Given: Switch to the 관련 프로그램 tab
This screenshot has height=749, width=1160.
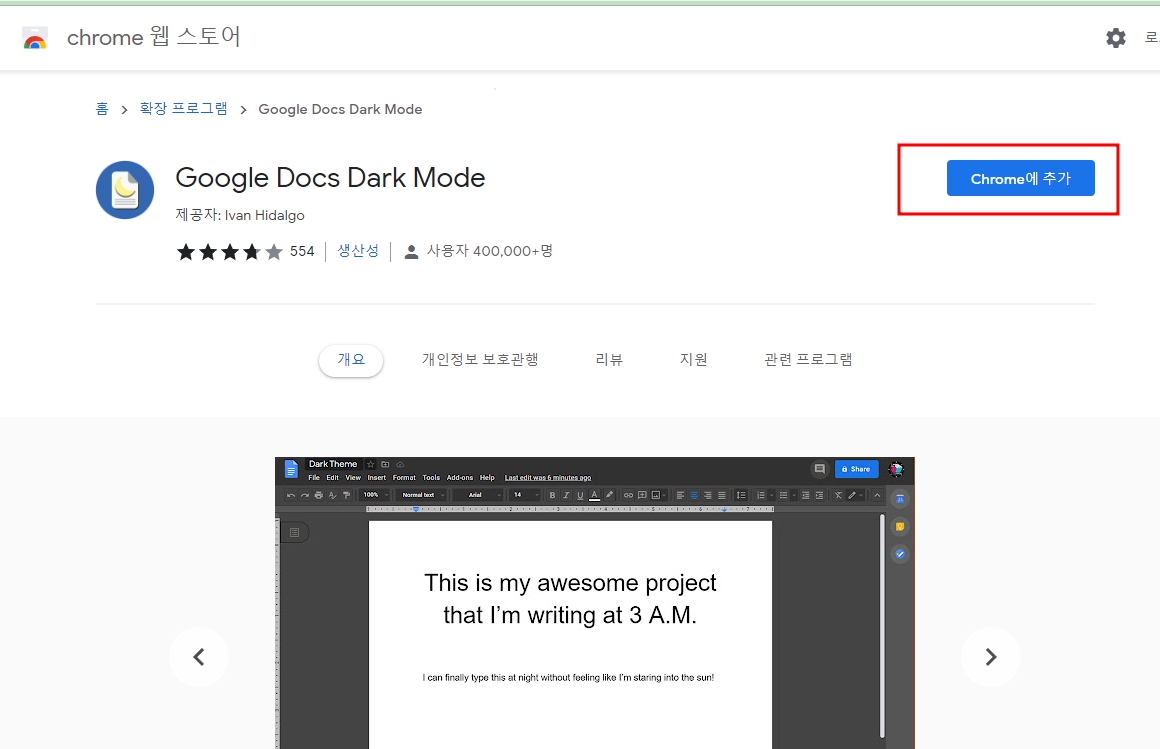Looking at the screenshot, I should click(x=808, y=360).
